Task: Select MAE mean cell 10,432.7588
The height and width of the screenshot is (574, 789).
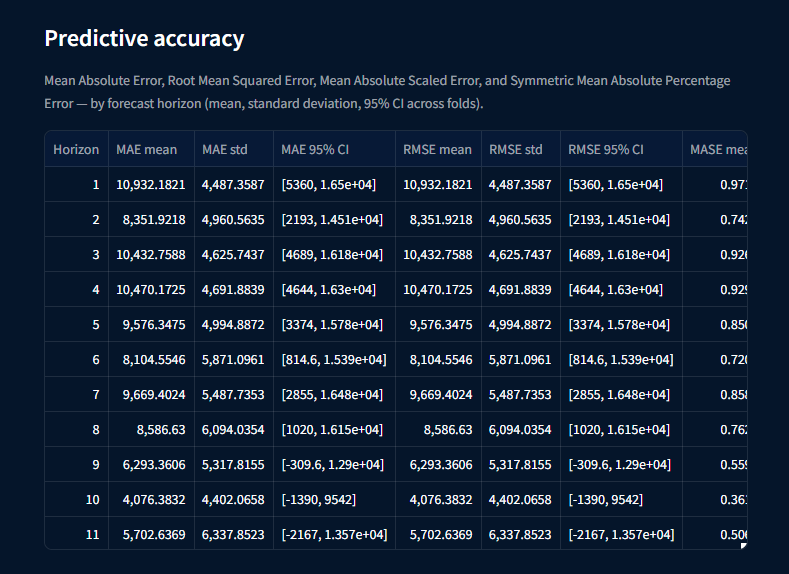Action: click(x=151, y=255)
